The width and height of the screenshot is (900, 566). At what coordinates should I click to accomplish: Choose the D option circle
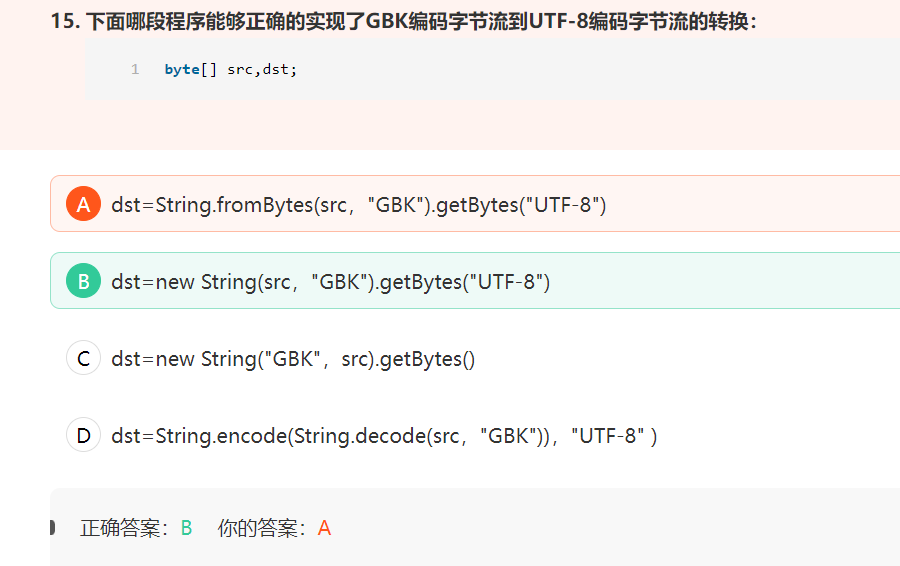(x=83, y=435)
